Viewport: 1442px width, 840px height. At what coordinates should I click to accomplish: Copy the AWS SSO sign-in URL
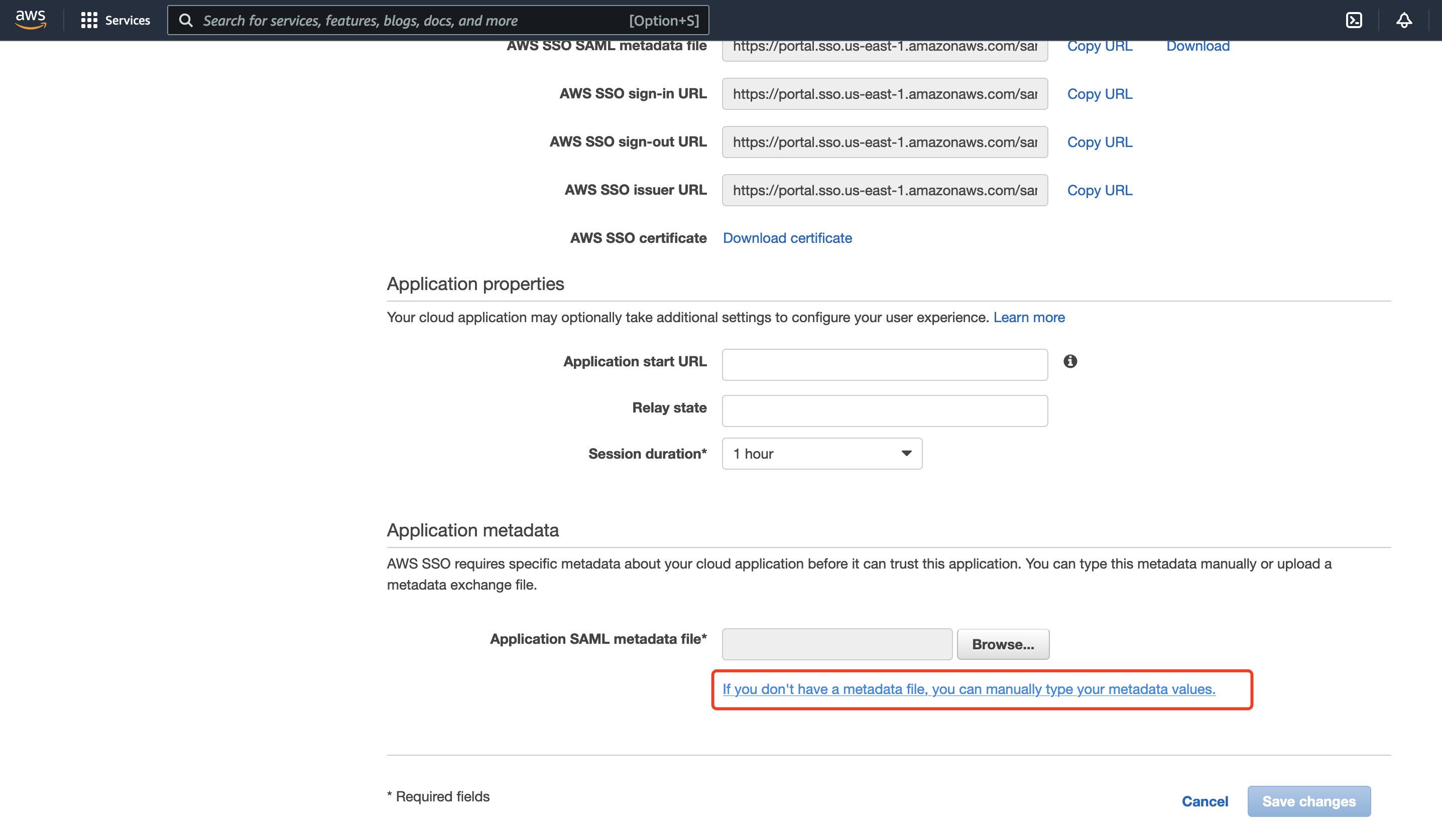tap(1099, 94)
